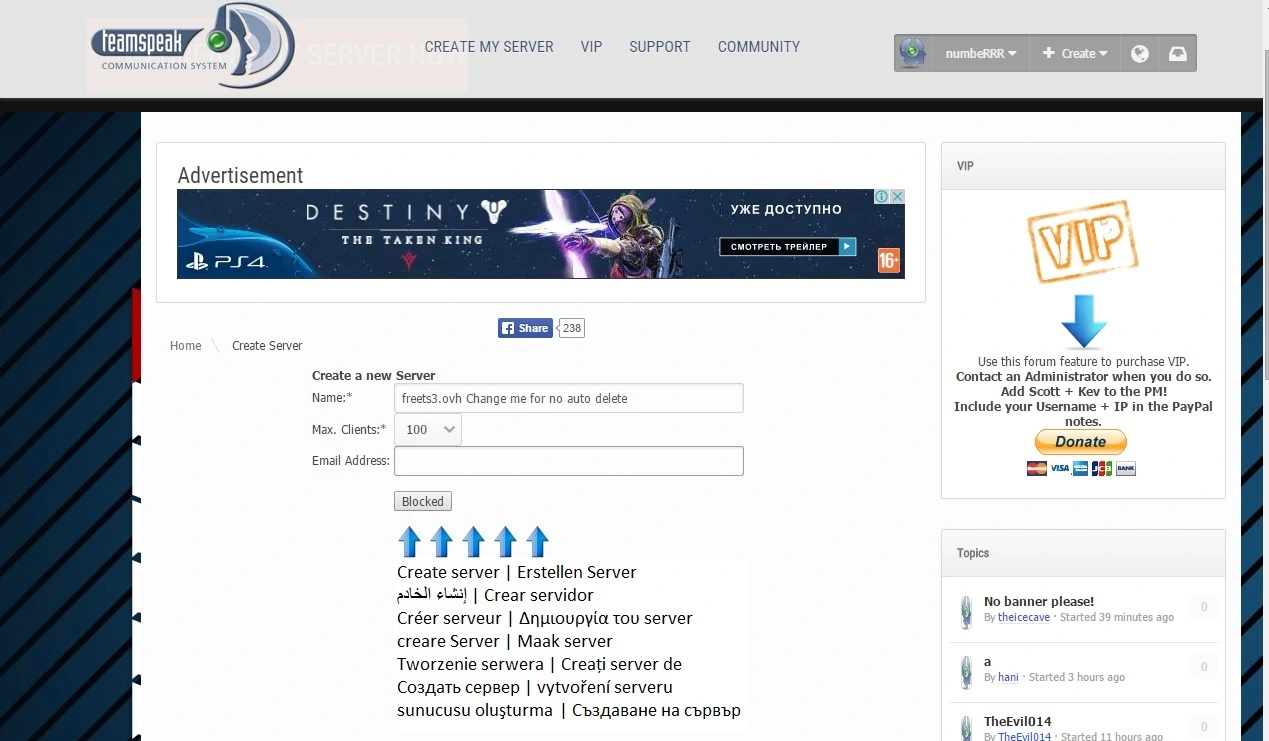Open the VIP menu item

tap(591, 47)
